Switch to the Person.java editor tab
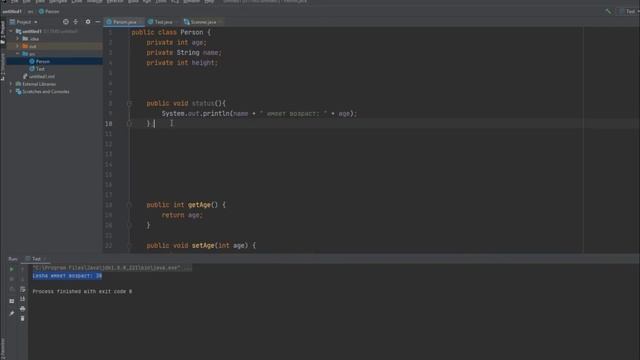The image size is (640, 360). [x=124, y=22]
